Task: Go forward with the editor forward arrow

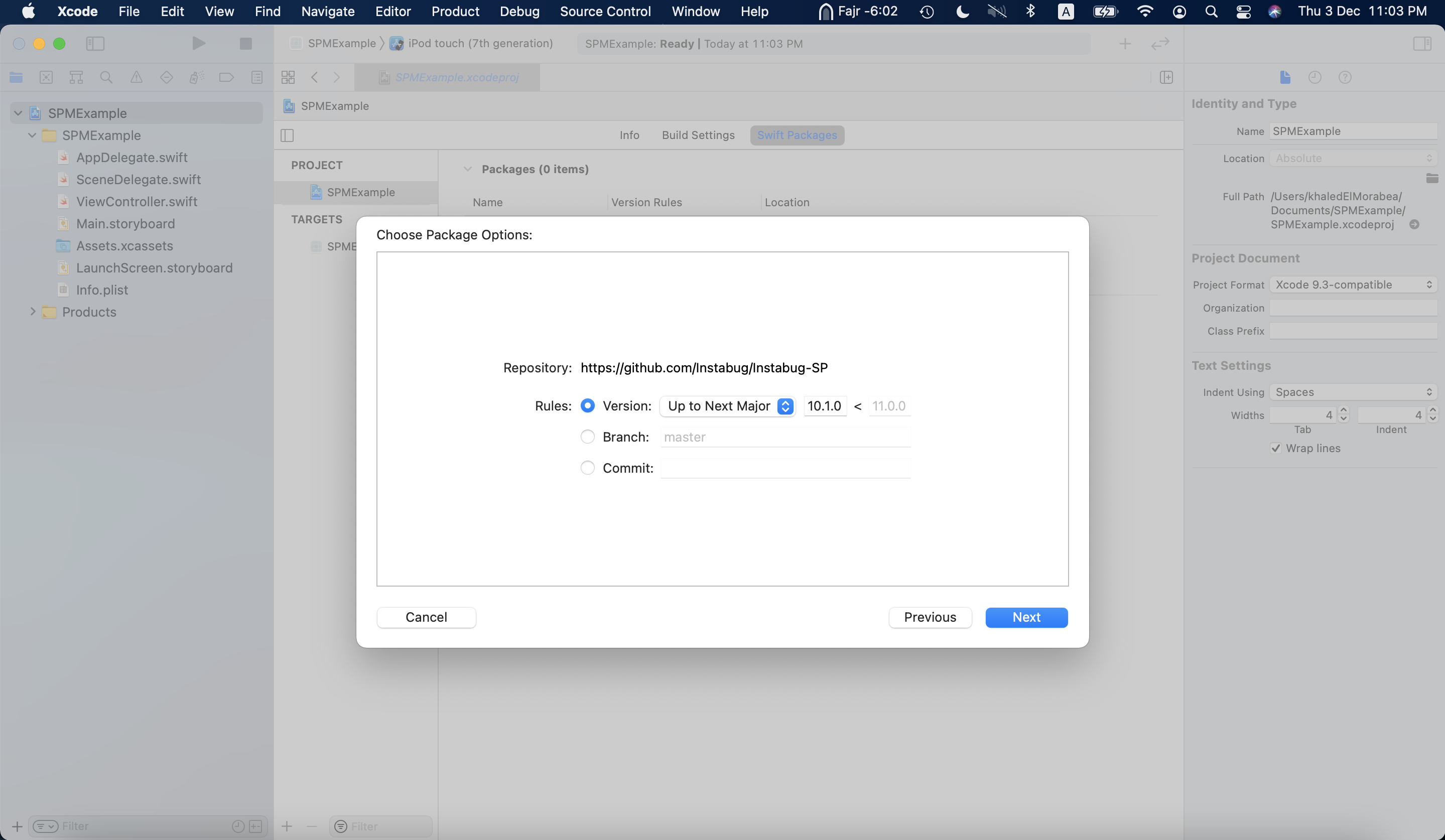Action: click(x=337, y=77)
